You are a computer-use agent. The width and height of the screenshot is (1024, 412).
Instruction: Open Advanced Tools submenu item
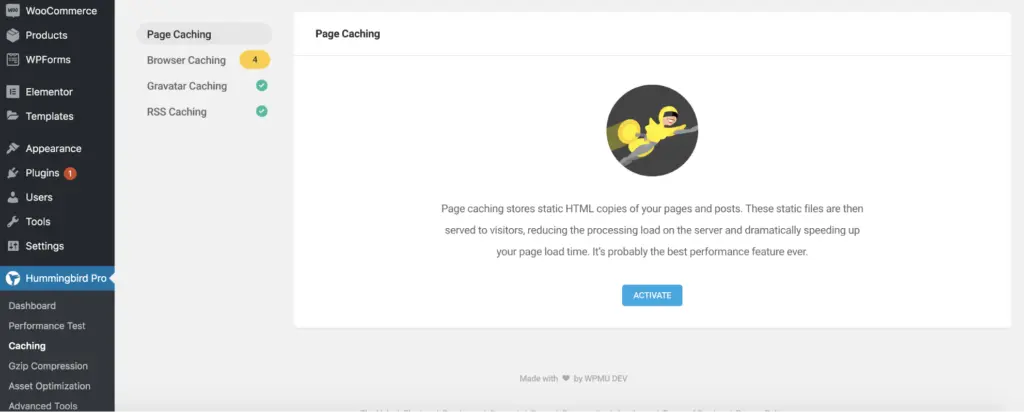click(43, 406)
